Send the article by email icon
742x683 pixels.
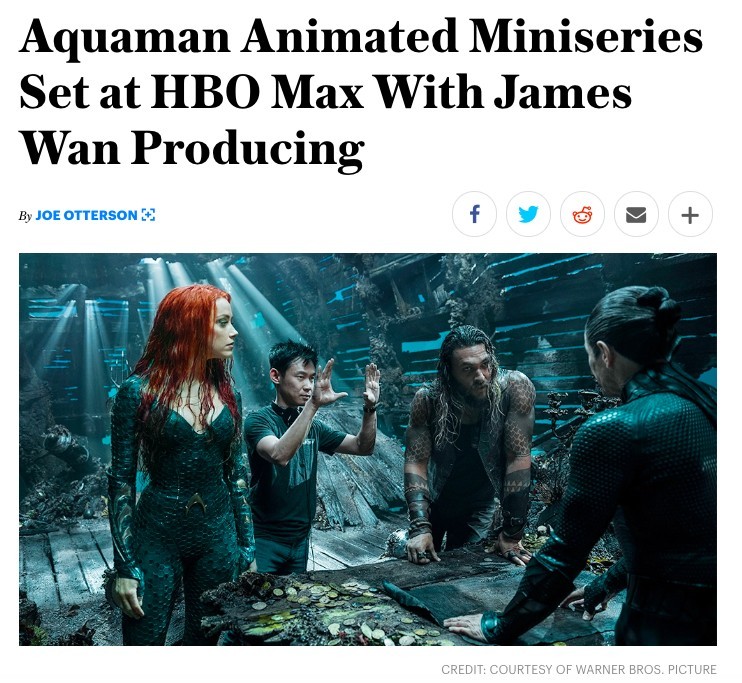coord(636,214)
